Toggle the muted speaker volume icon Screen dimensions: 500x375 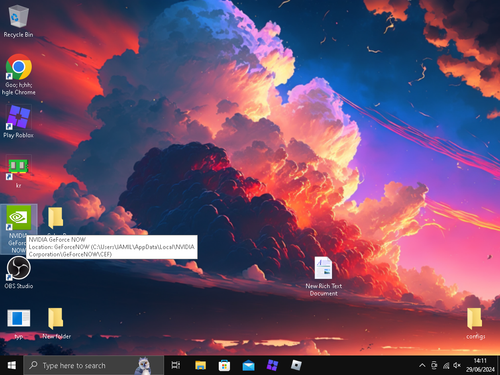tap(457, 366)
